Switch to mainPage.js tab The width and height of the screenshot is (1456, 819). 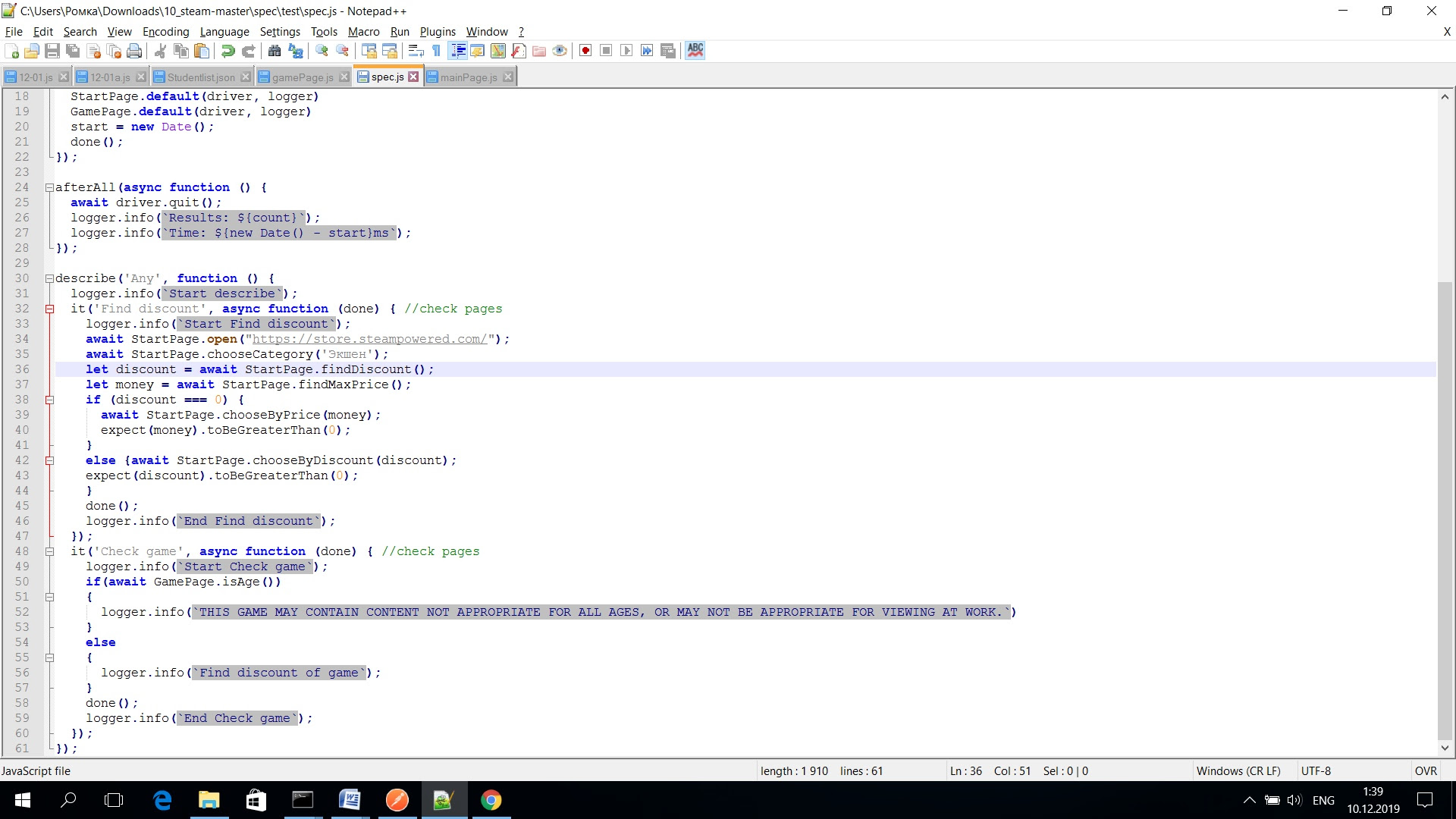pos(469,77)
